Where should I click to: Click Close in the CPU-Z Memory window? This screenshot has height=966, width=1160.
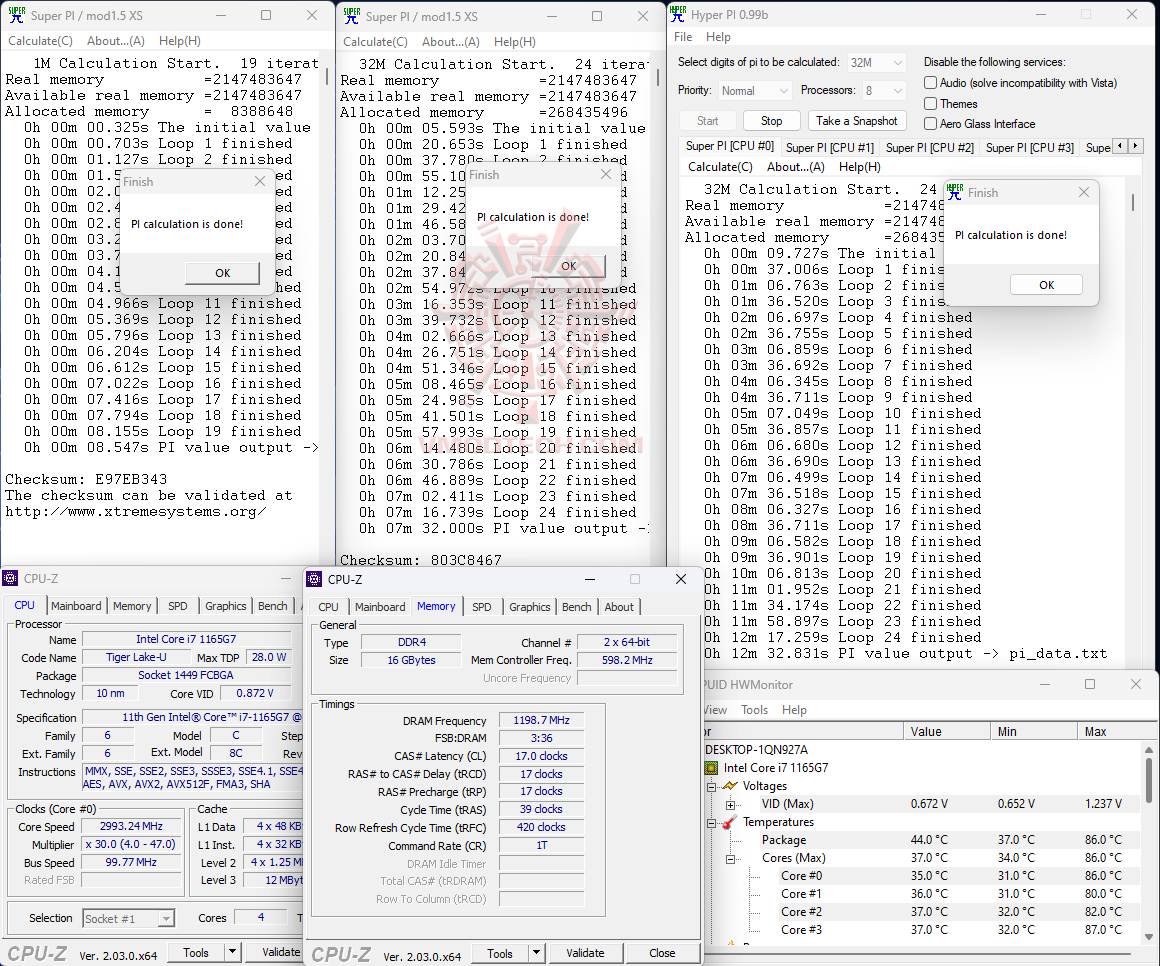(661, 953)
